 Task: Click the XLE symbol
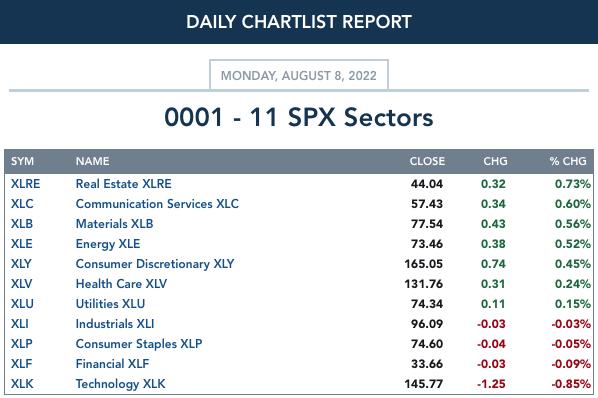(22, 244)
